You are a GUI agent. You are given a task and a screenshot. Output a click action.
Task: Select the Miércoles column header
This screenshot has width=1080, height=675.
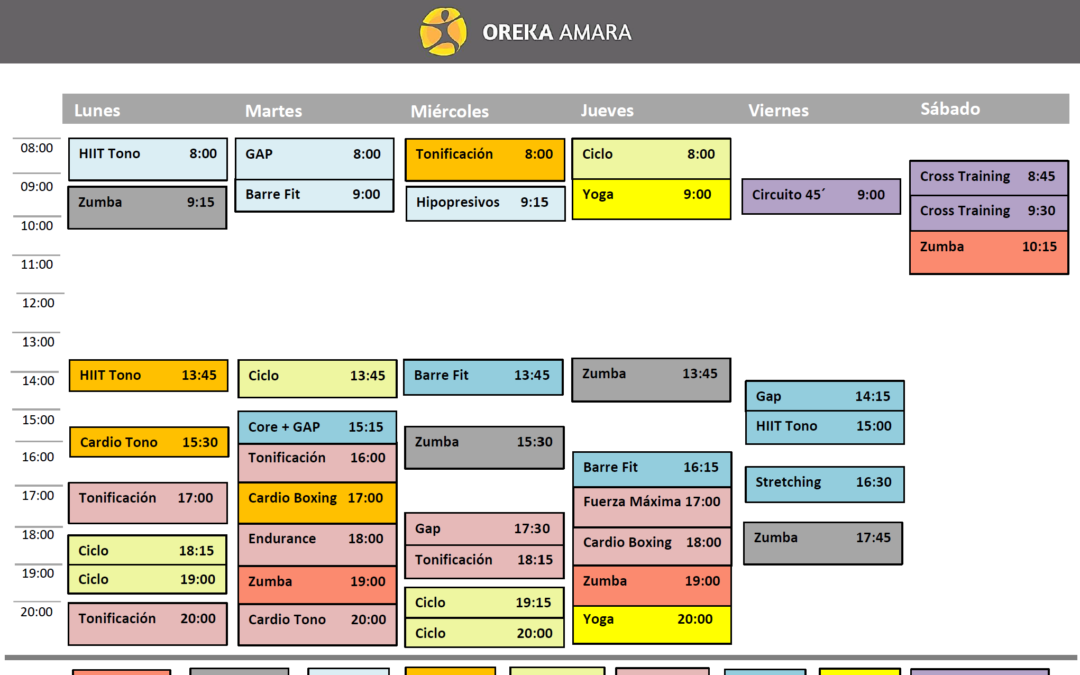click(x=450, y=112)
